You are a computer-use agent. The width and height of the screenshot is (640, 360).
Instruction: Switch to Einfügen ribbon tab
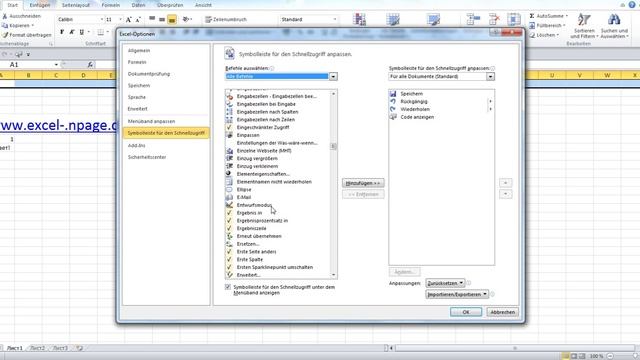(40, 5)
